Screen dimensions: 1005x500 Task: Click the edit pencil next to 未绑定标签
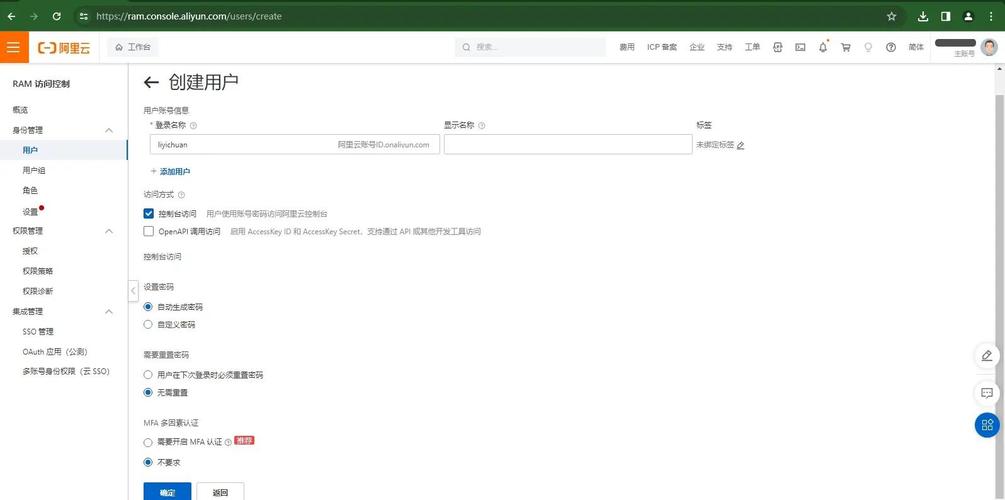coord(740,146)
